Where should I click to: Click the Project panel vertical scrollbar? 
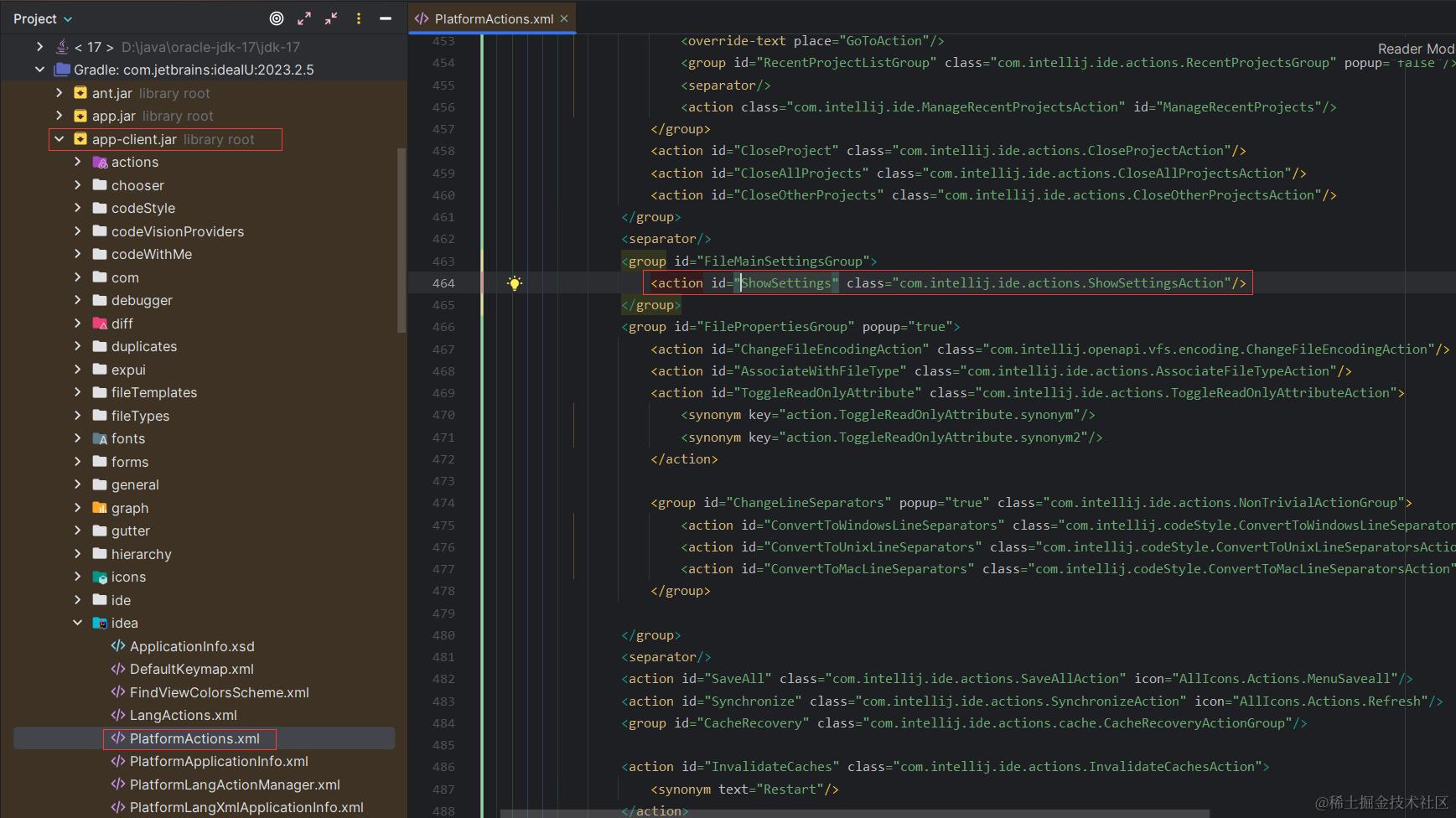pyautogui.click(x=402, y=241)
